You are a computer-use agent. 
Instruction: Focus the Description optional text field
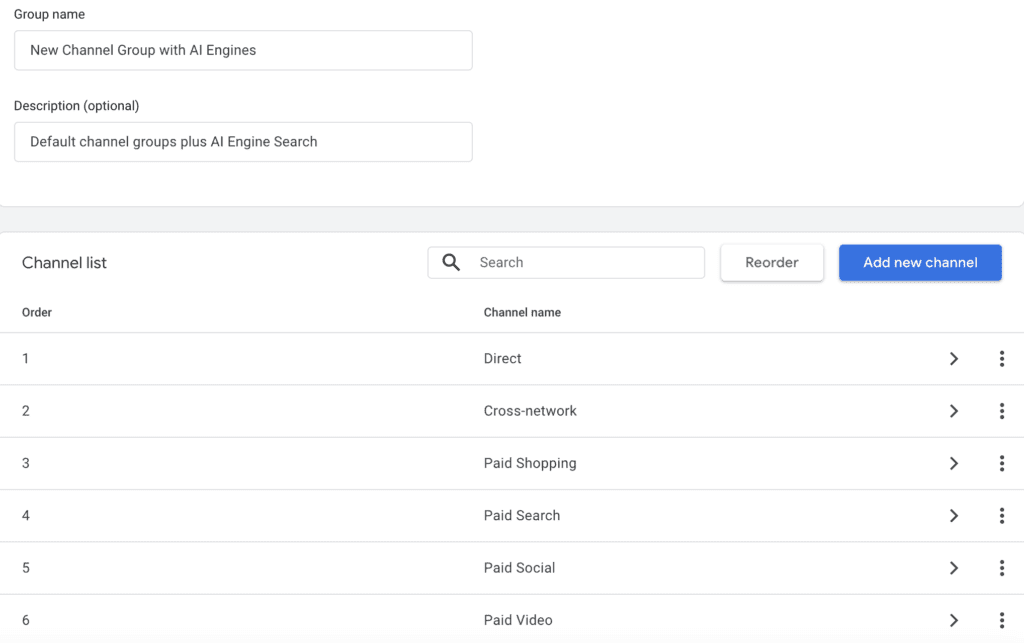243,142
